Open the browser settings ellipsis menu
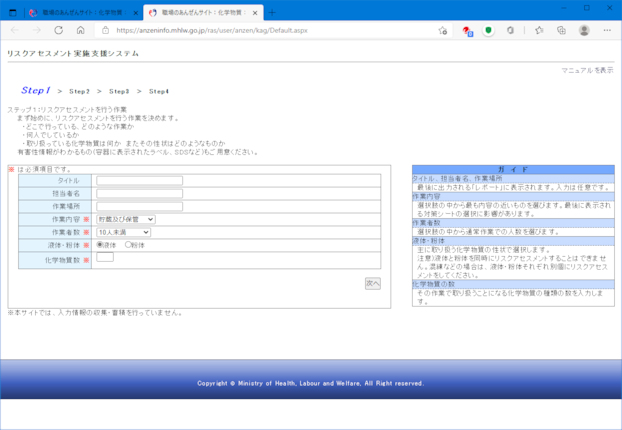 tap(607, 30)
